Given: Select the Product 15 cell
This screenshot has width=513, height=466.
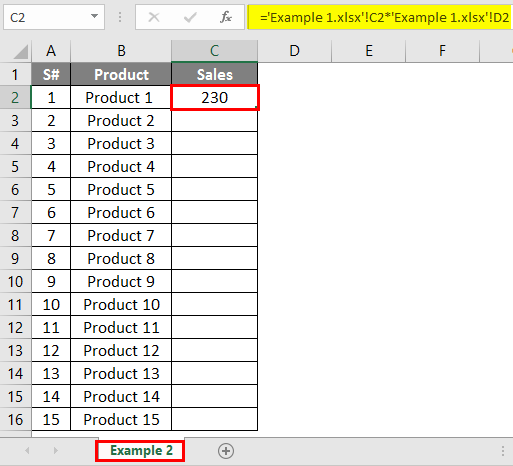Looking at the screenshot, I should (x=121, y=419).
